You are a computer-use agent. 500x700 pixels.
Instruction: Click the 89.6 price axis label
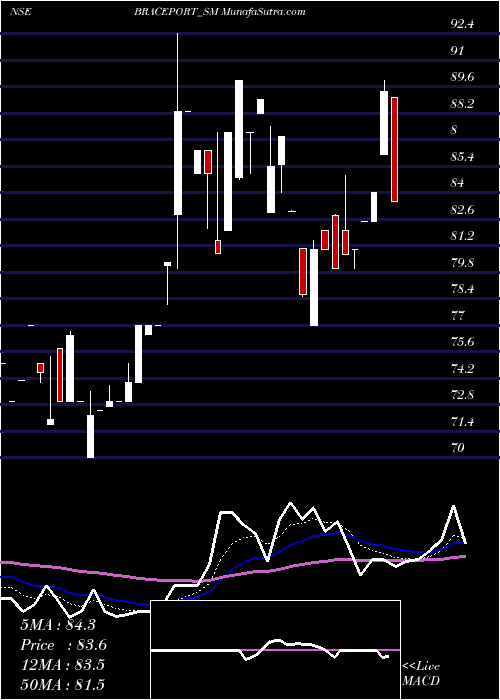tap(462, 77)
